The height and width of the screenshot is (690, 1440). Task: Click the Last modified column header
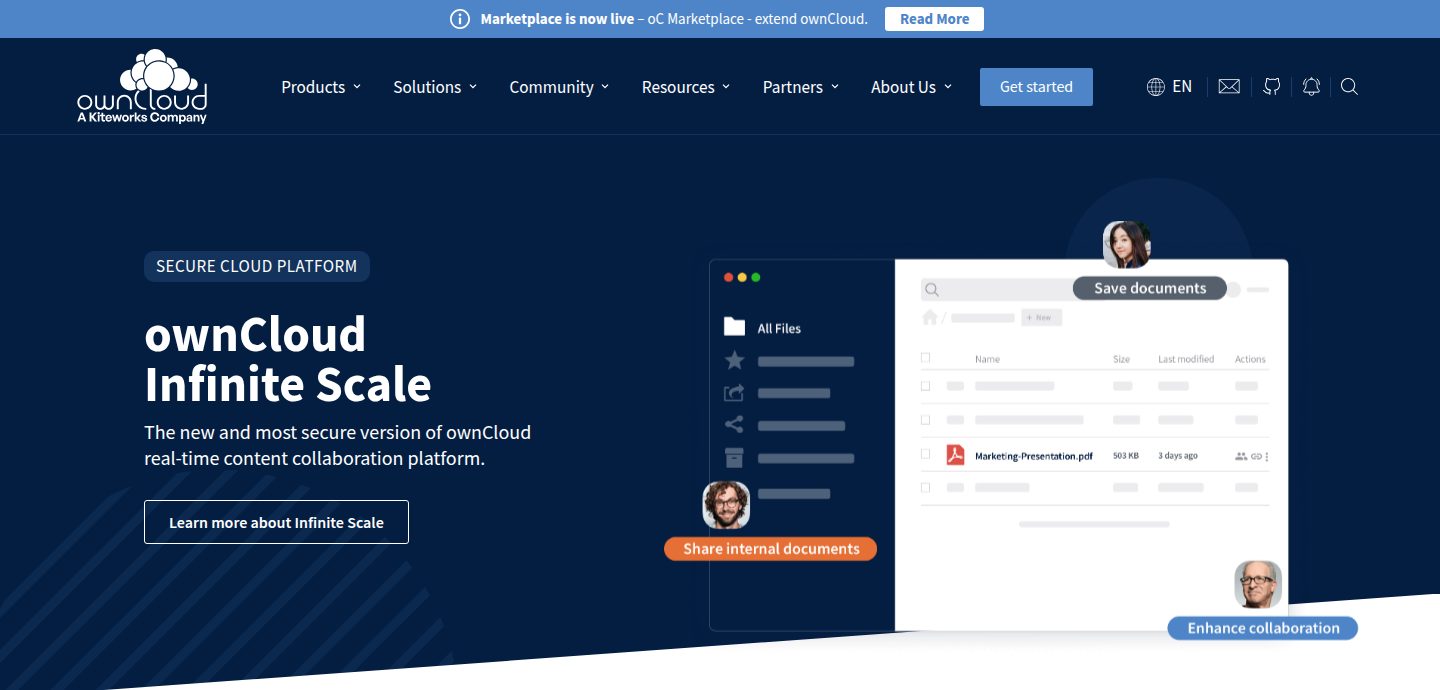coord(1186,359)
